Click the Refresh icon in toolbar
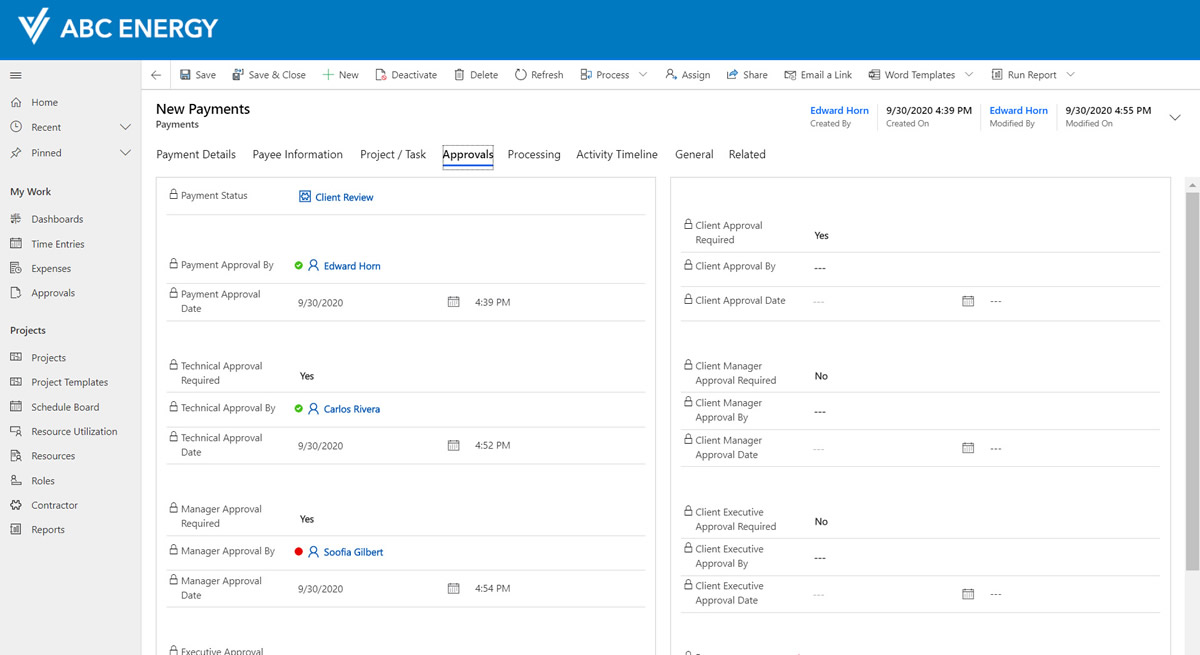The image size is (1200, 655). click(x=521, y=75)
